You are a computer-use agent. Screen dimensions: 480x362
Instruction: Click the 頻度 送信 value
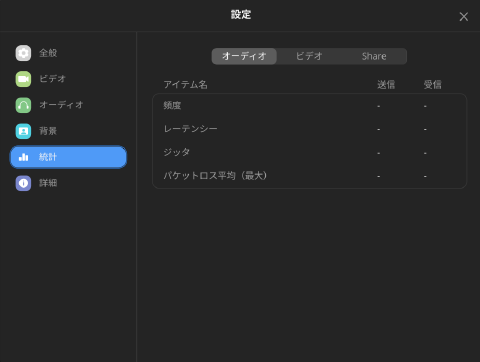pyautogui.click(x=379, y=106)
